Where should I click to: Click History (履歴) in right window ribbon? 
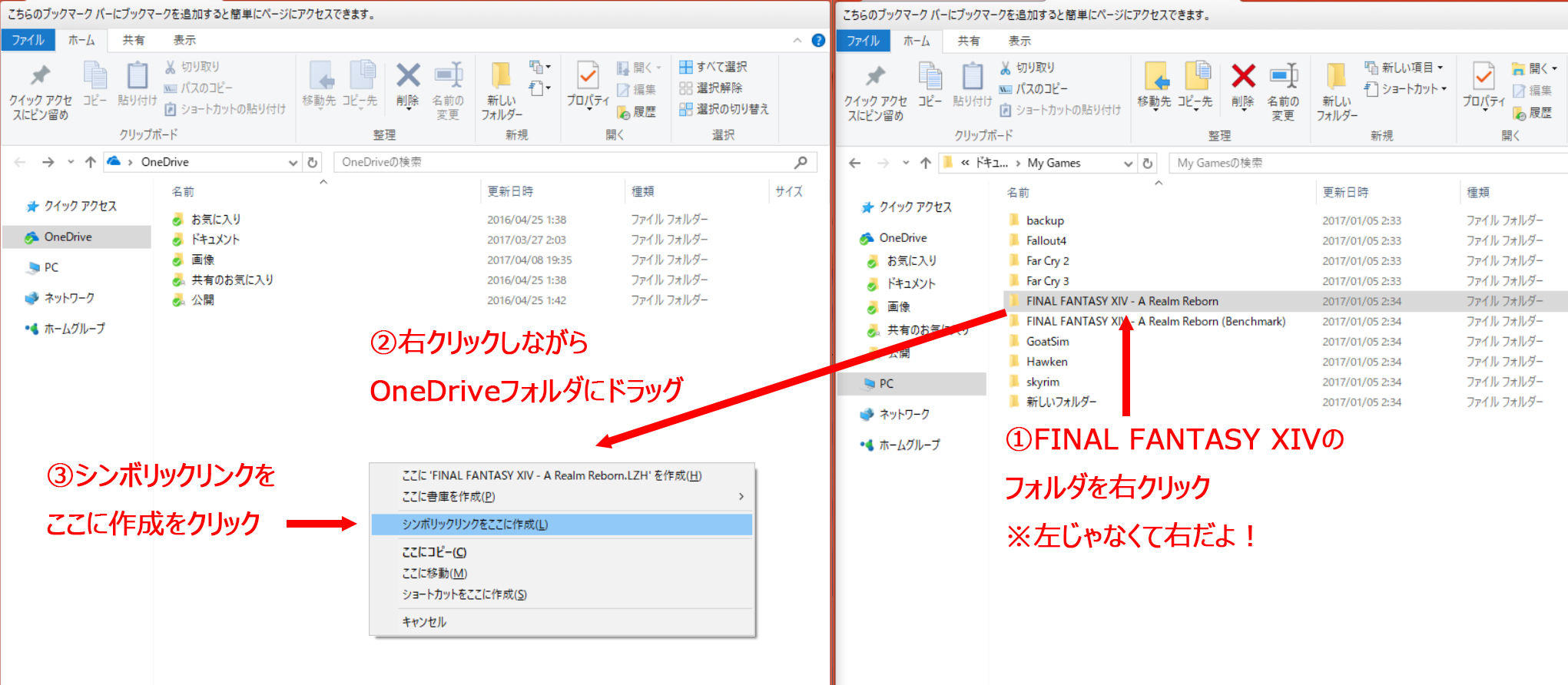click(x=1532, y=113)
